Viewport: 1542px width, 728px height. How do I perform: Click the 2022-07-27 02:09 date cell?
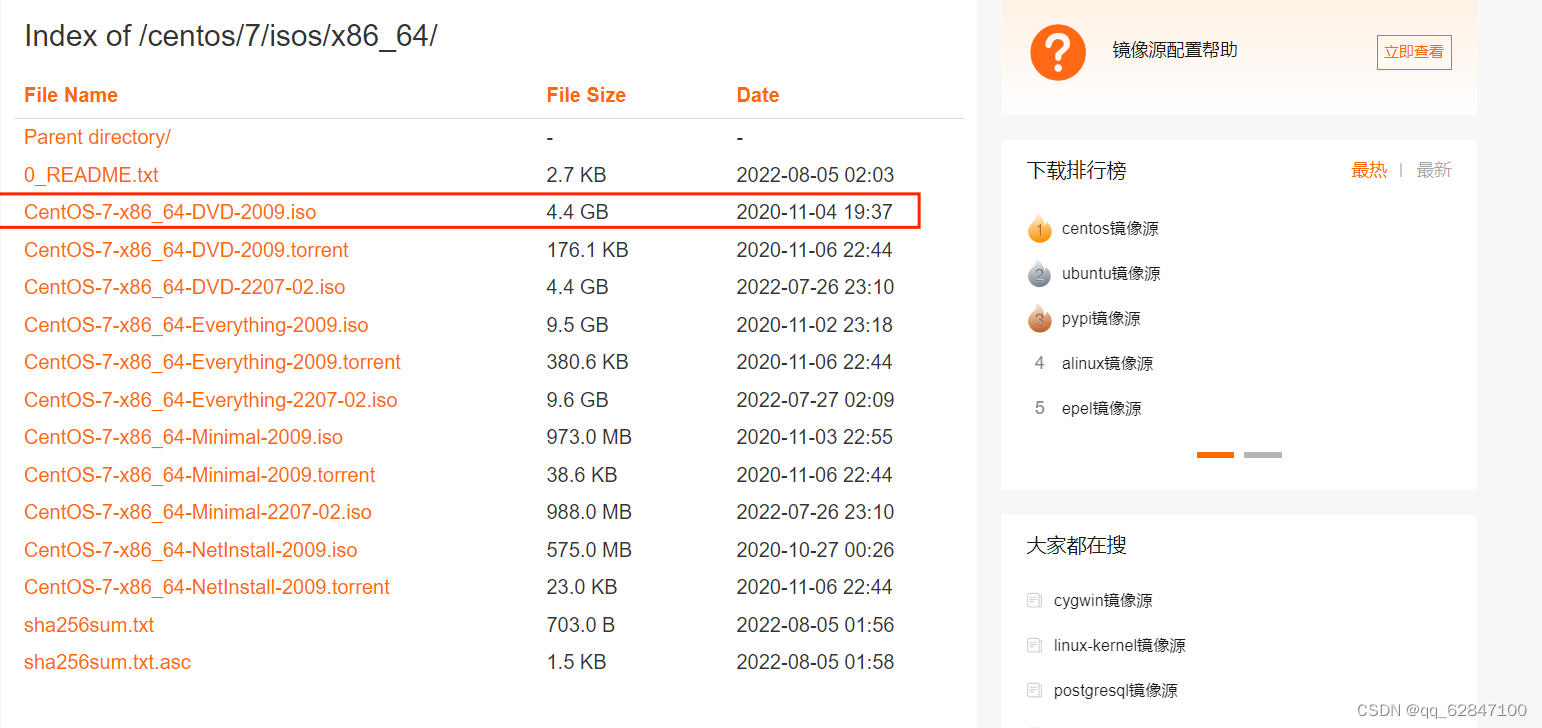pyautogui.click(x=815, y=400)
